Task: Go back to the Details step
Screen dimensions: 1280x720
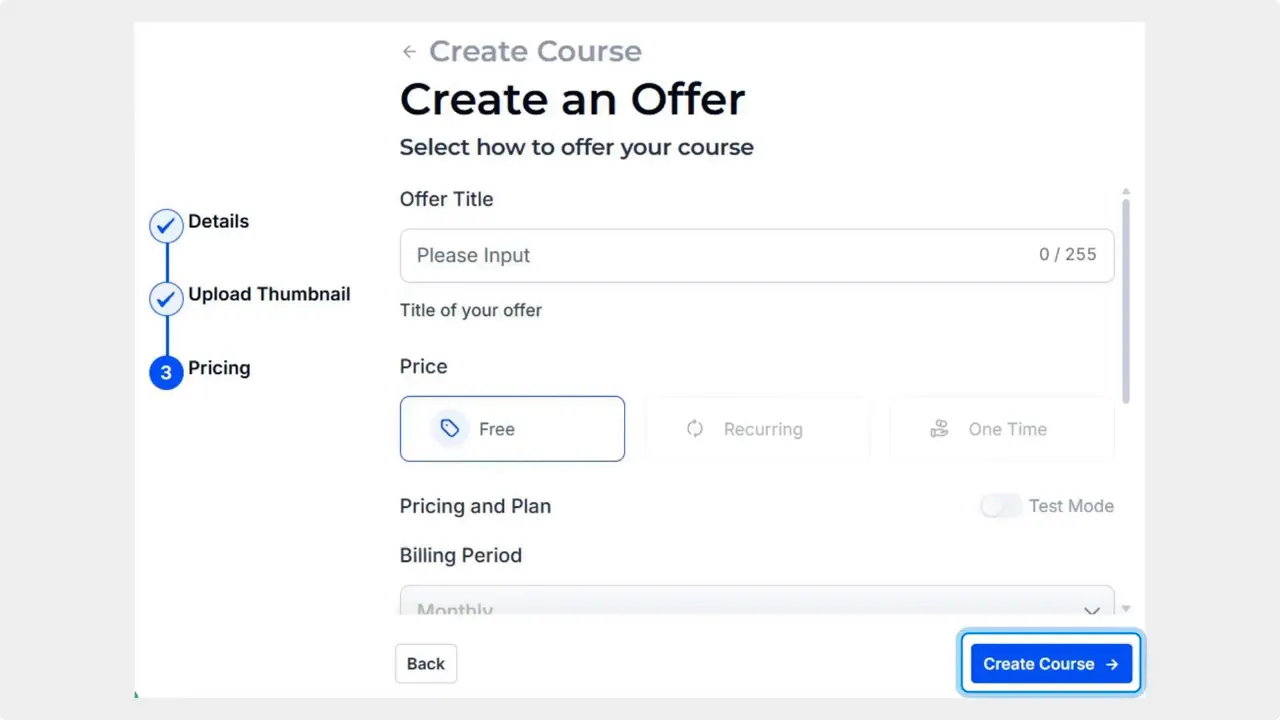Action: coord(218,221)
